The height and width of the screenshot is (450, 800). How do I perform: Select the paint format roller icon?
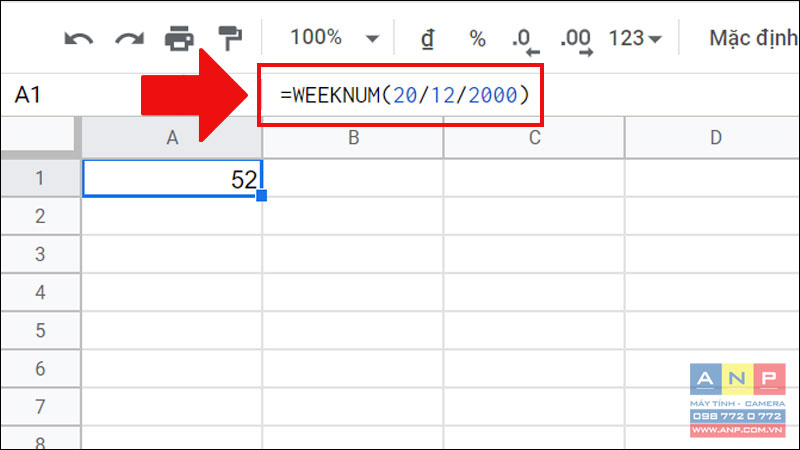[230, 38]
